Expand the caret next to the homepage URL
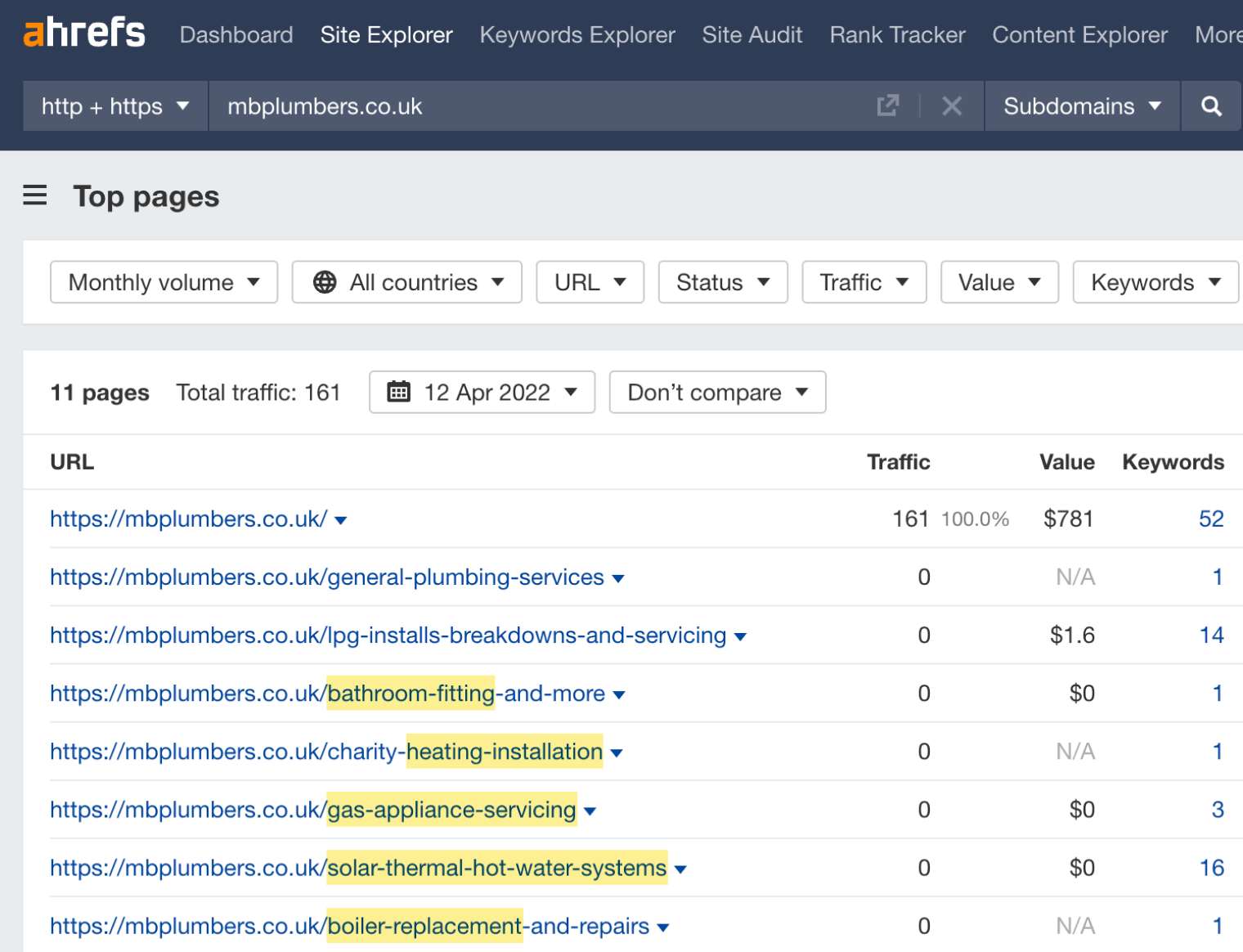 pos(341,520)
